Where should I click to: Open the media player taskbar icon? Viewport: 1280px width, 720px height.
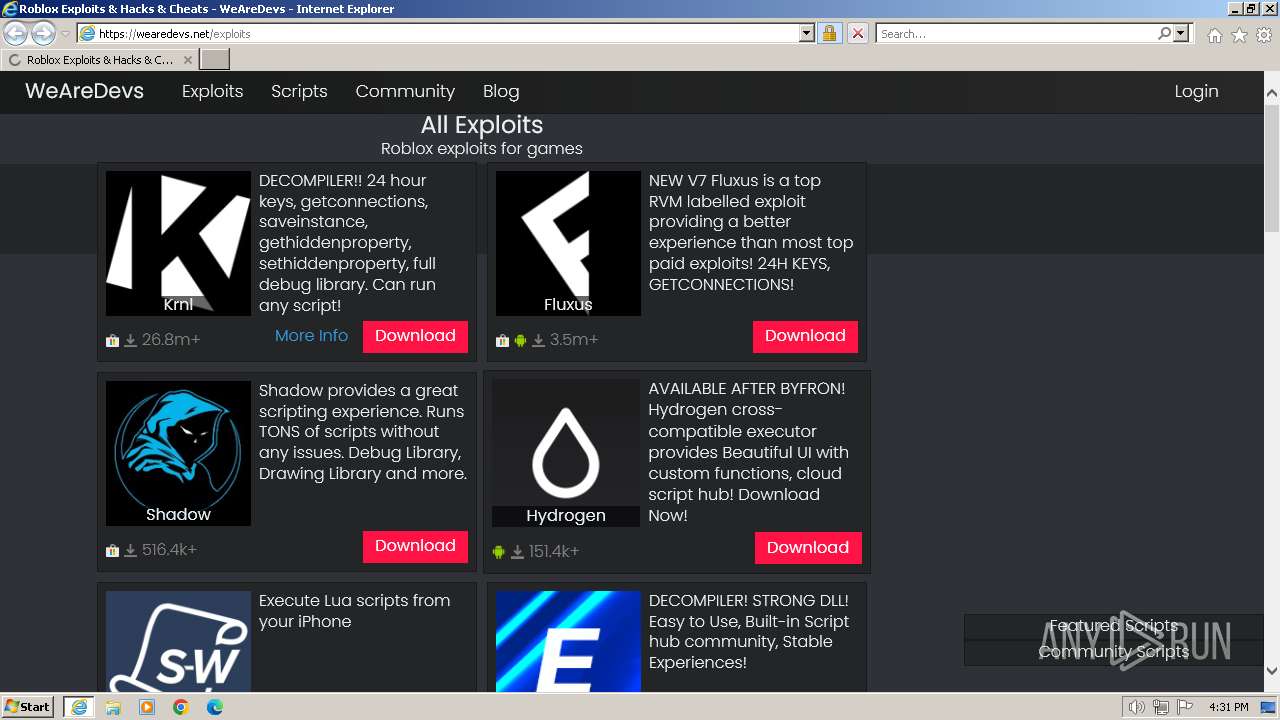click(147, 707)
